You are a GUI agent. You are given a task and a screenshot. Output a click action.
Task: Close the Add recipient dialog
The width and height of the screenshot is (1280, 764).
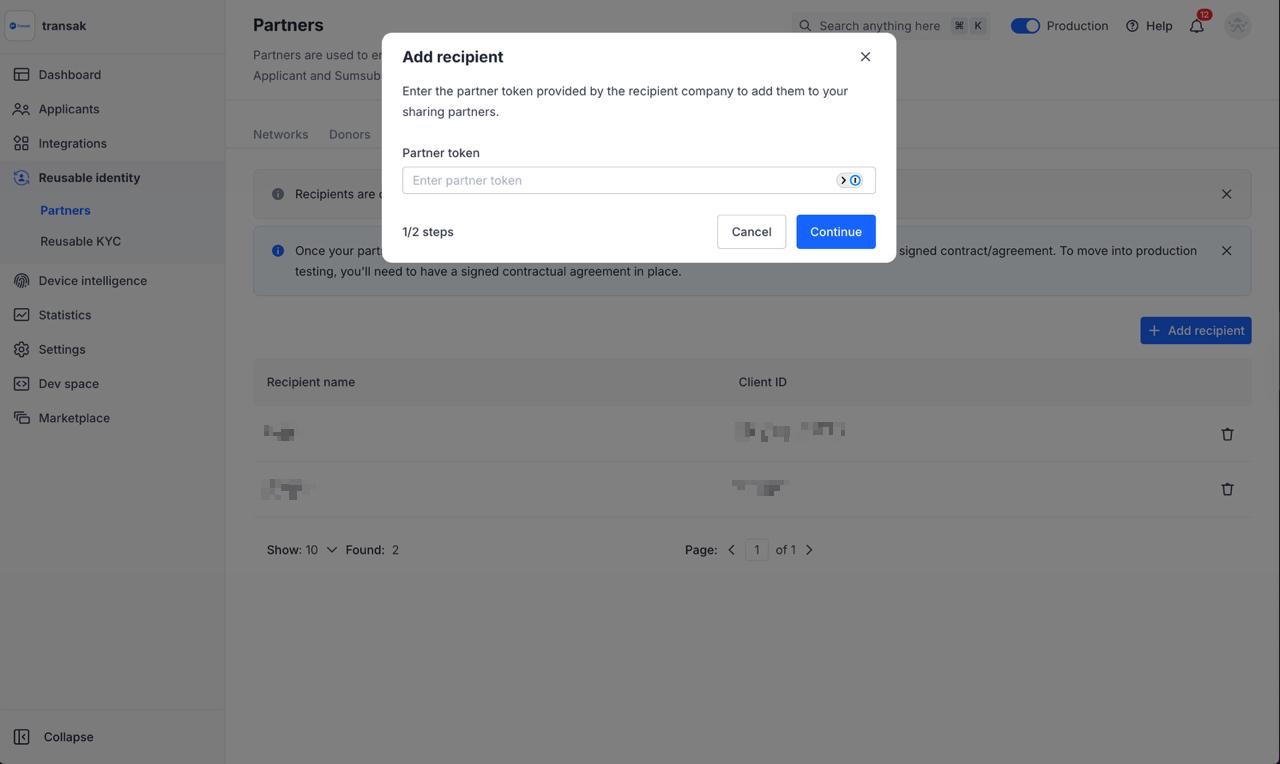point(865,57)
